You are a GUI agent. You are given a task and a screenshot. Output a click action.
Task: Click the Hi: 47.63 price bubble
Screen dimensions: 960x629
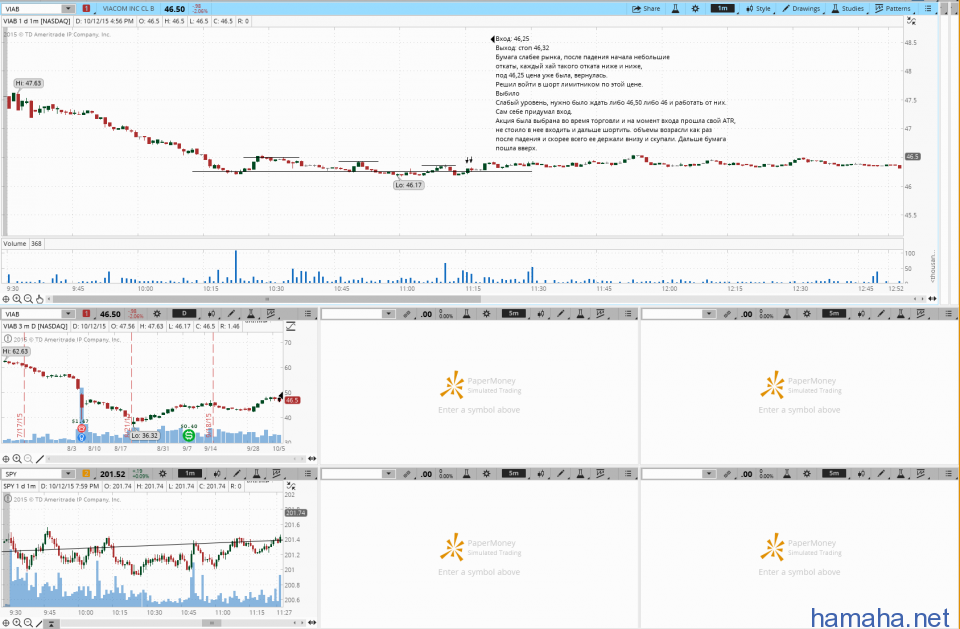(x=29, y=83)
